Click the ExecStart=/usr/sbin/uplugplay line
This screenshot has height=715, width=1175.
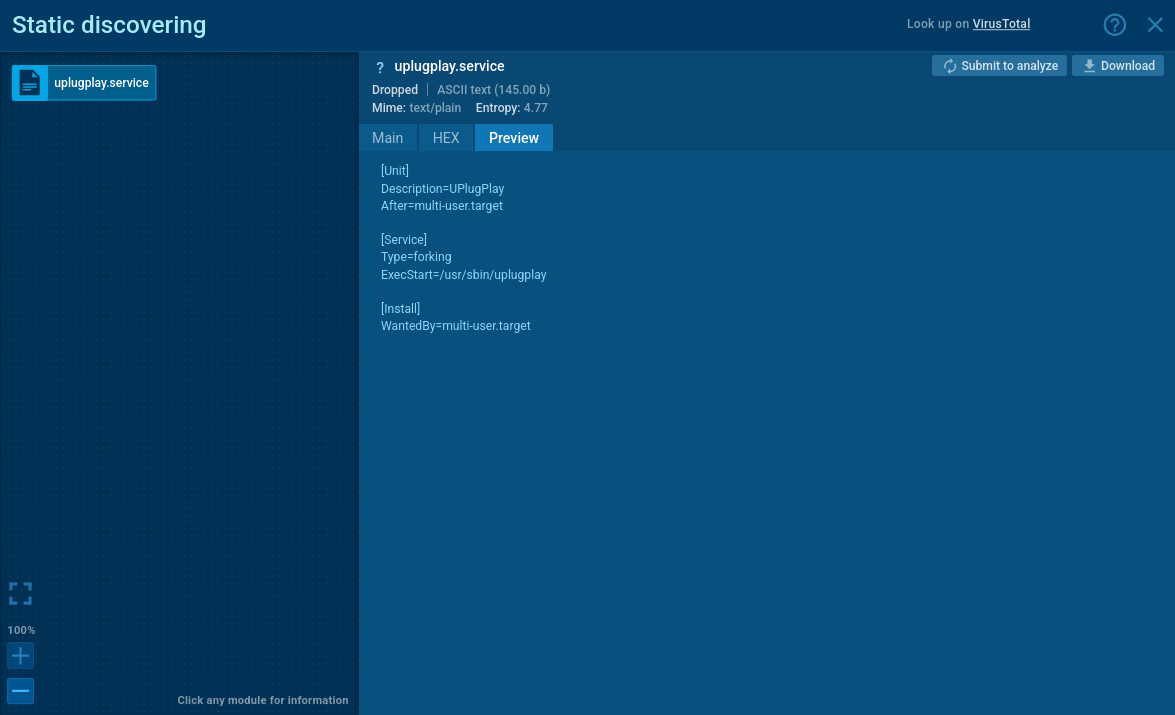tap(463, 274)
